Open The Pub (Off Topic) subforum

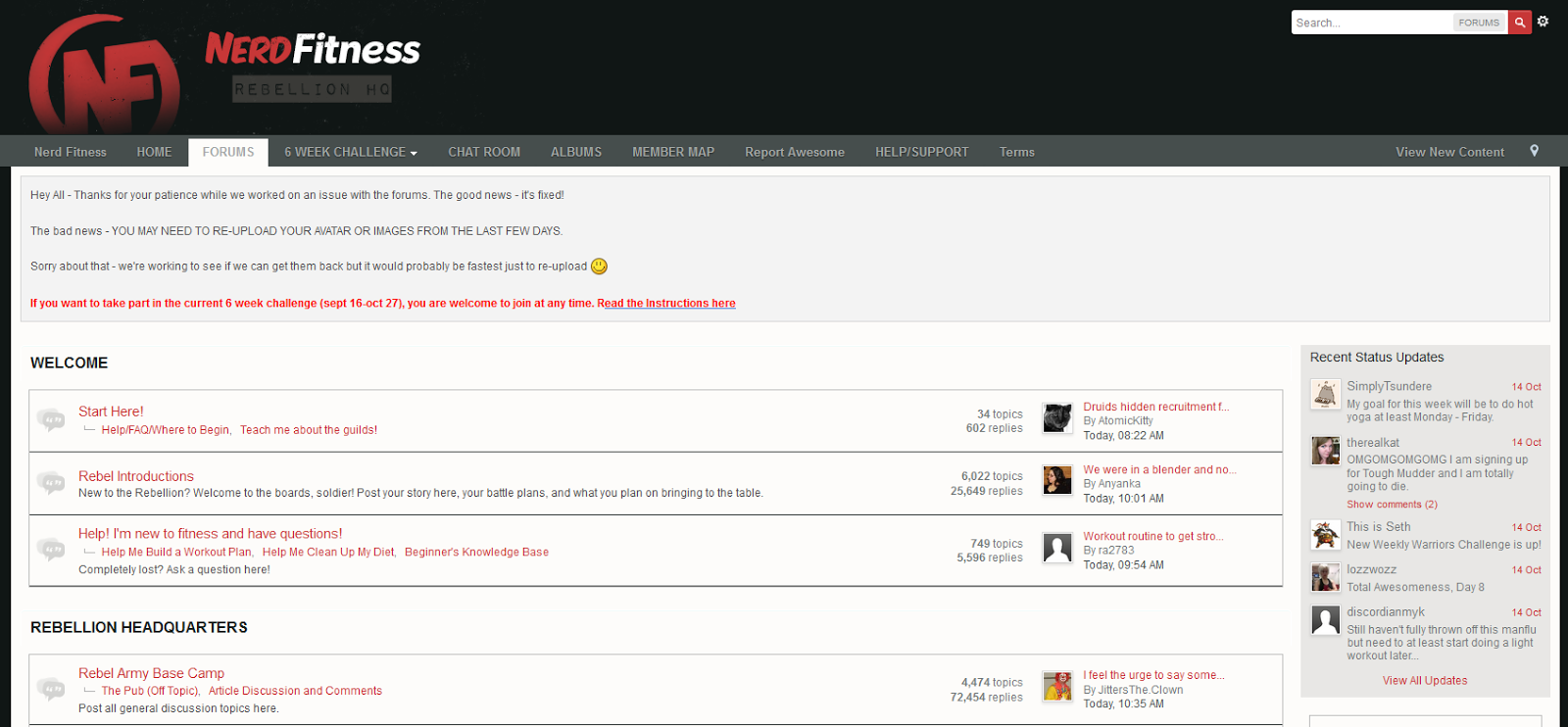(x=150, y=692)
